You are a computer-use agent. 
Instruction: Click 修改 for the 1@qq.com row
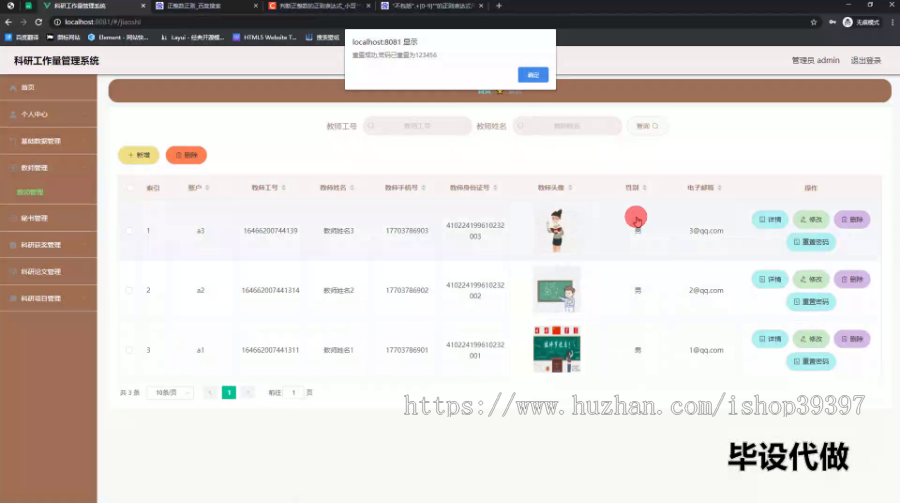(x=811, y=339)
